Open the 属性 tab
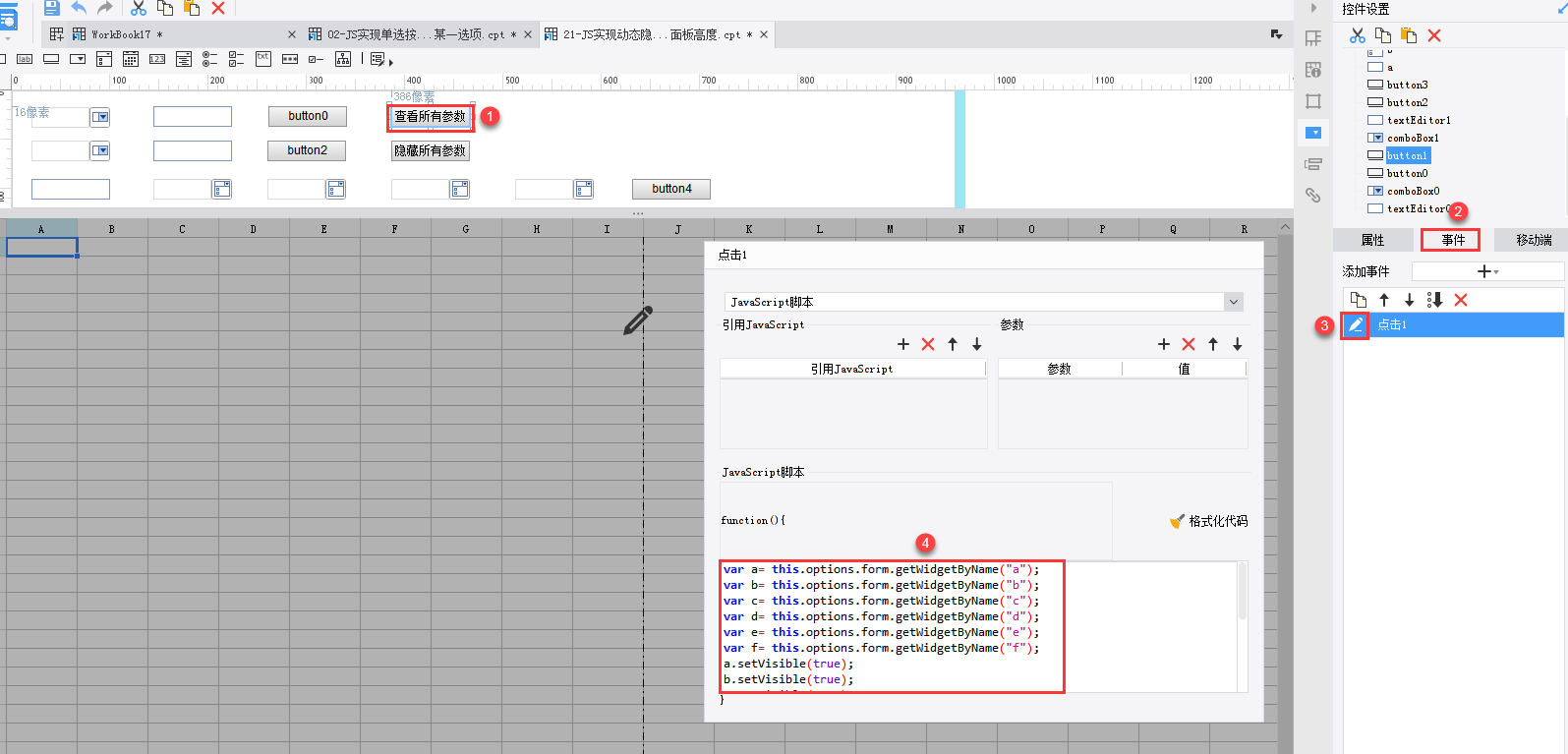This screenshot has height=754, width=1568. [1372, 240]
